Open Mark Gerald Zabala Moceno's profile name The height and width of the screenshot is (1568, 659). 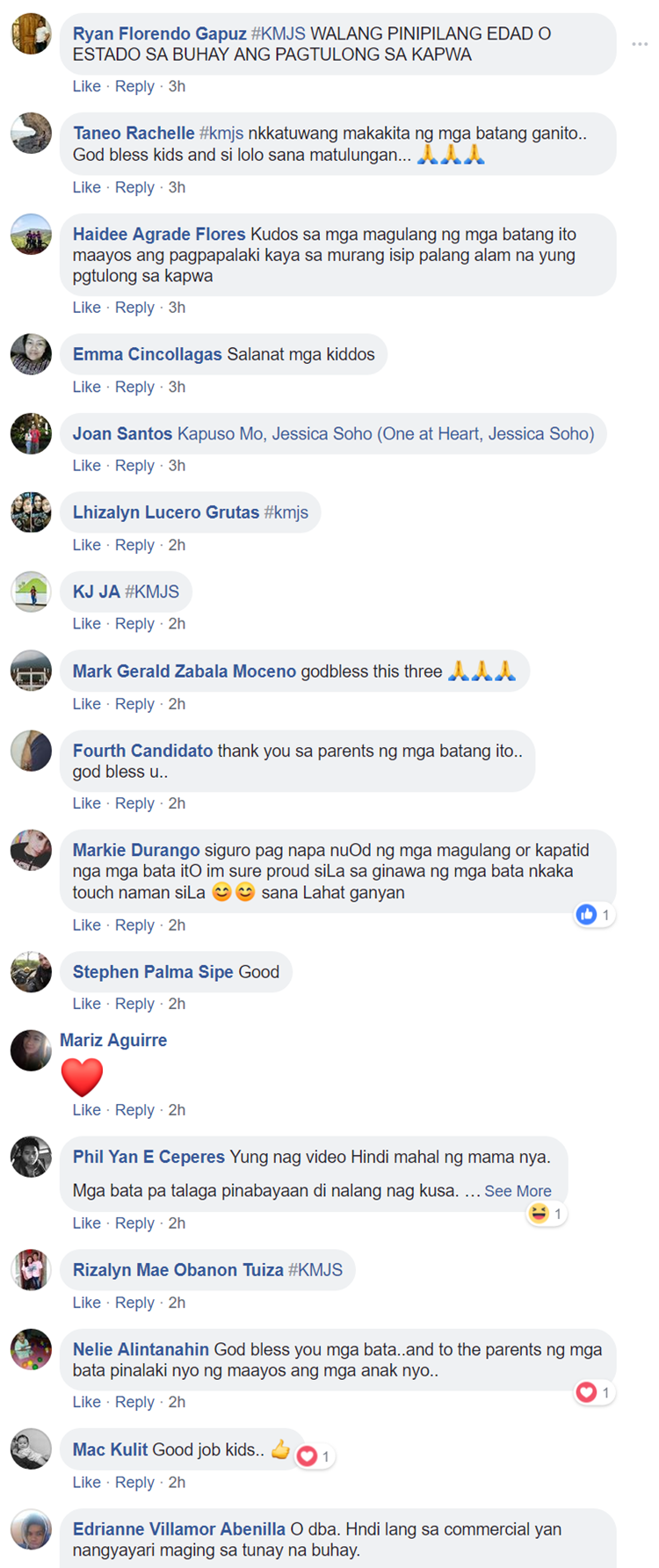[x=185, y=671]
